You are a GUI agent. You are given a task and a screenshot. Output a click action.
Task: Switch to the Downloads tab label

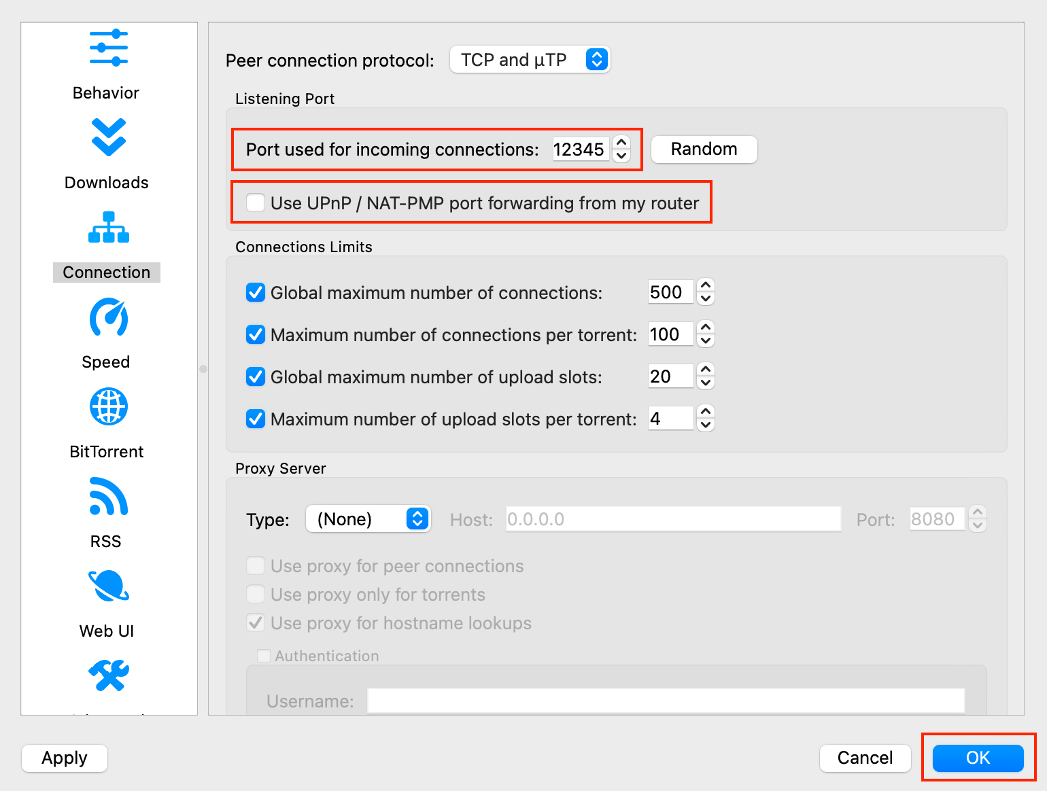point(106,182)
